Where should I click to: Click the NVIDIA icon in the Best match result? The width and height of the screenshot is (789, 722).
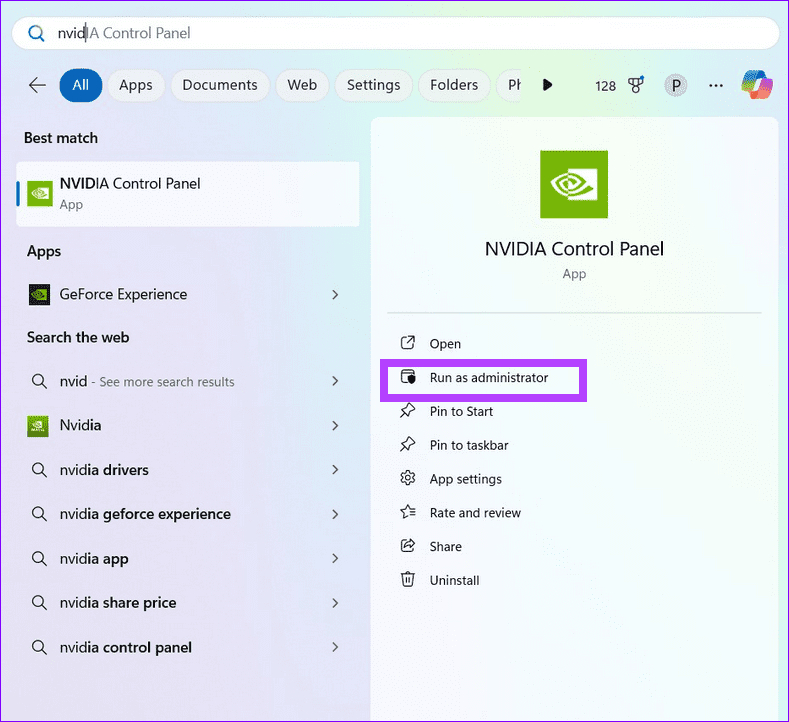[x=40, y=194]
